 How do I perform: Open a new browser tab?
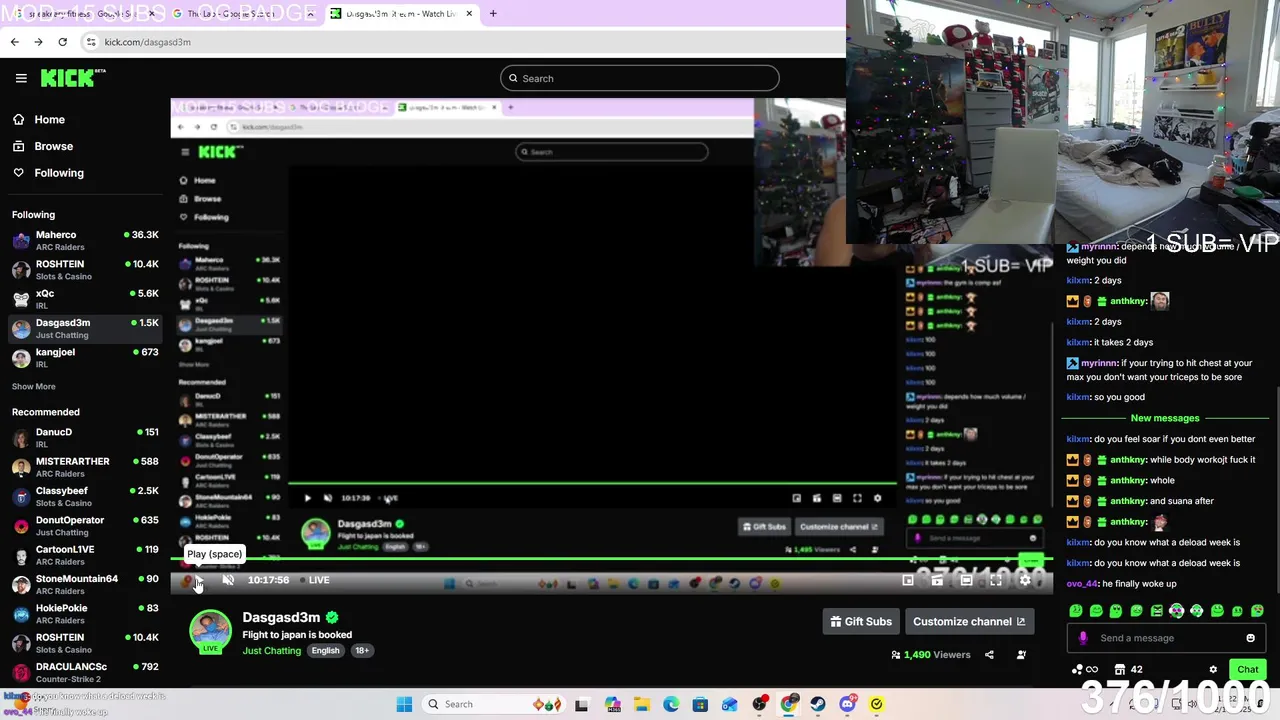coord(493,14)
